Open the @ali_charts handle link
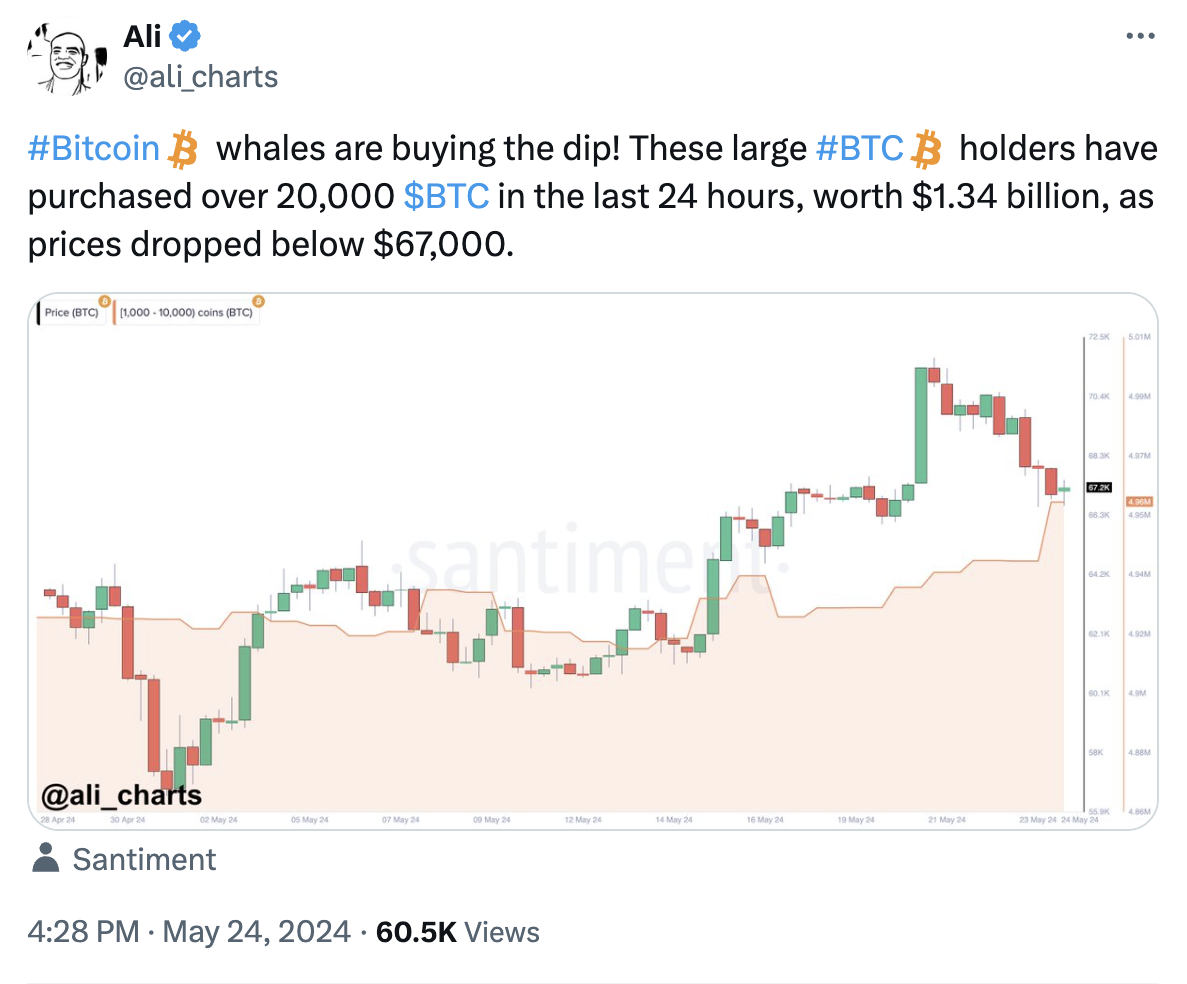 click(x=201, y=77)
